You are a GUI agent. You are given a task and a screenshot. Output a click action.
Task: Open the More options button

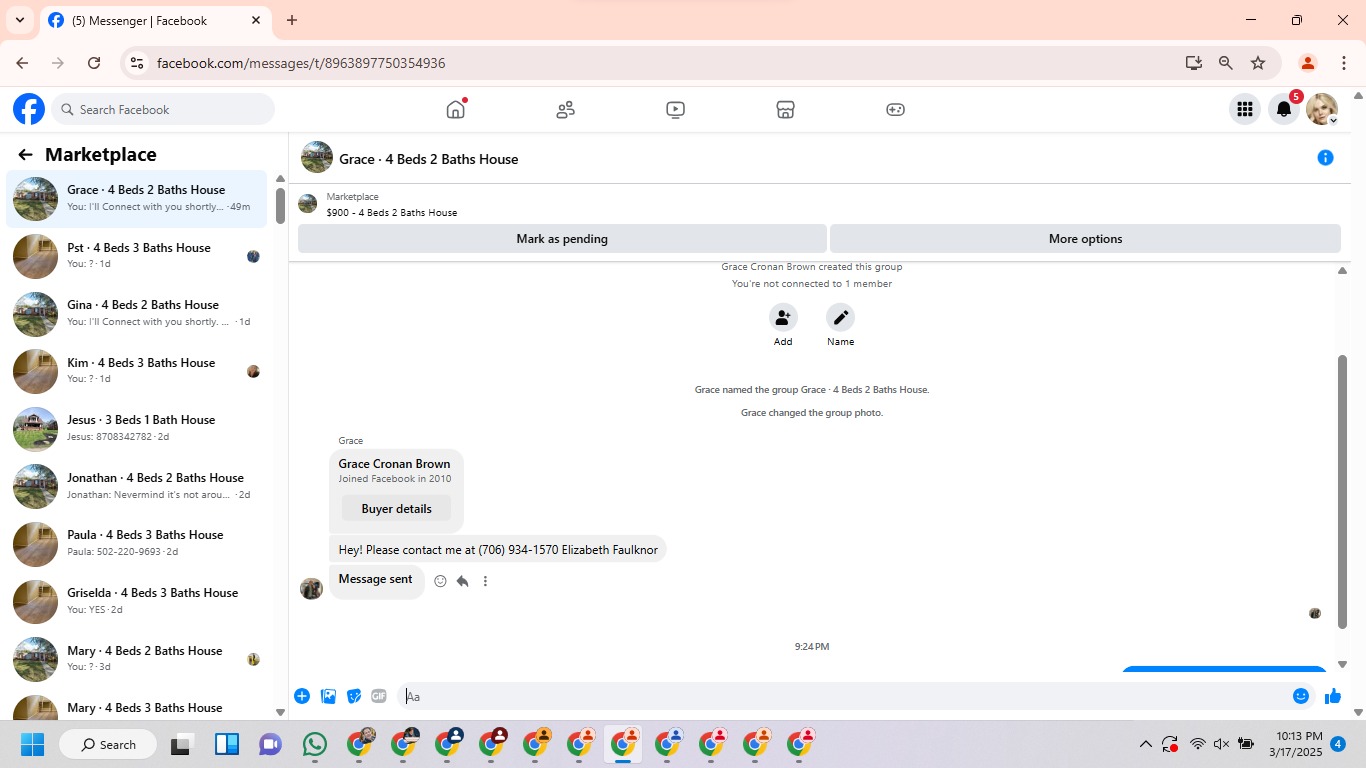(1085, 239)
